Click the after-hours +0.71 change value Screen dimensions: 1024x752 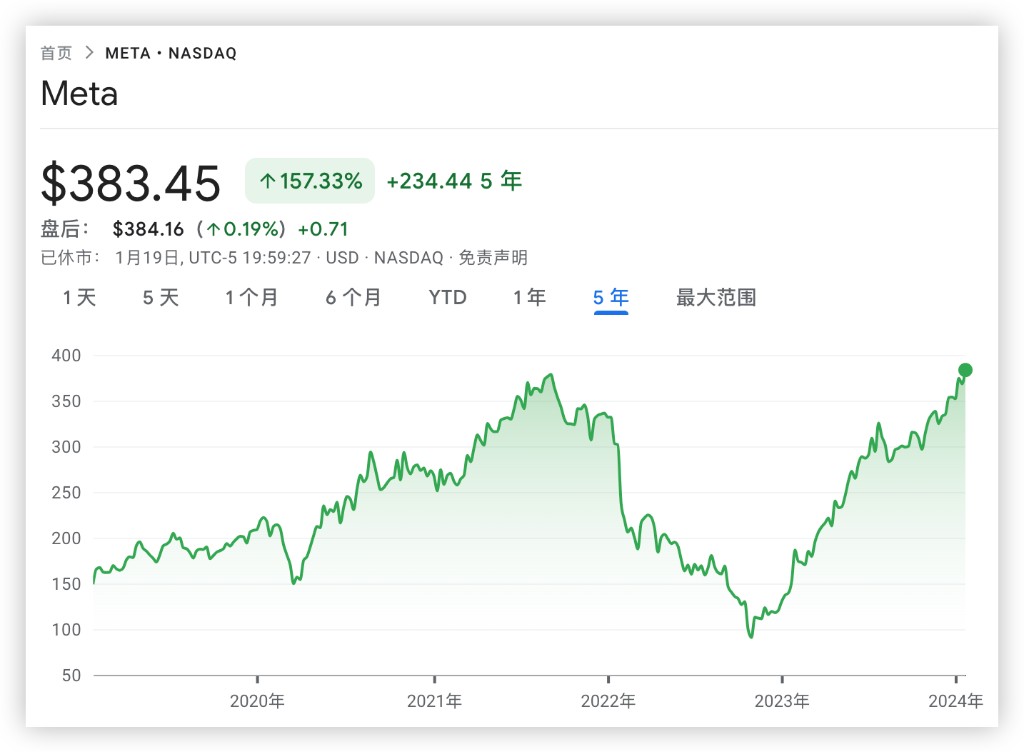click(323, 229)
